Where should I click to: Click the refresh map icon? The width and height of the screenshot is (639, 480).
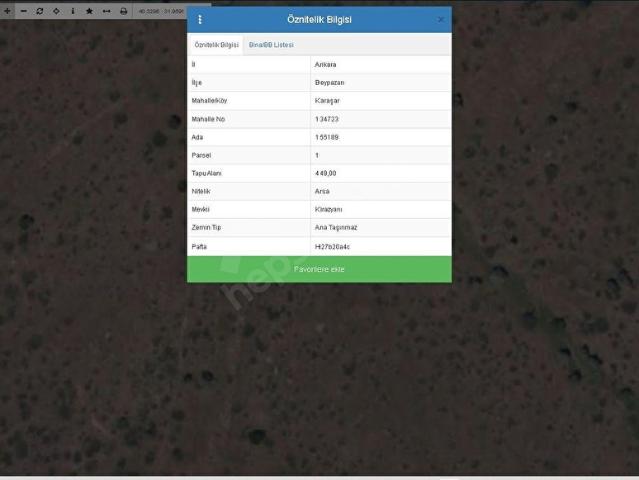point(39,10)
